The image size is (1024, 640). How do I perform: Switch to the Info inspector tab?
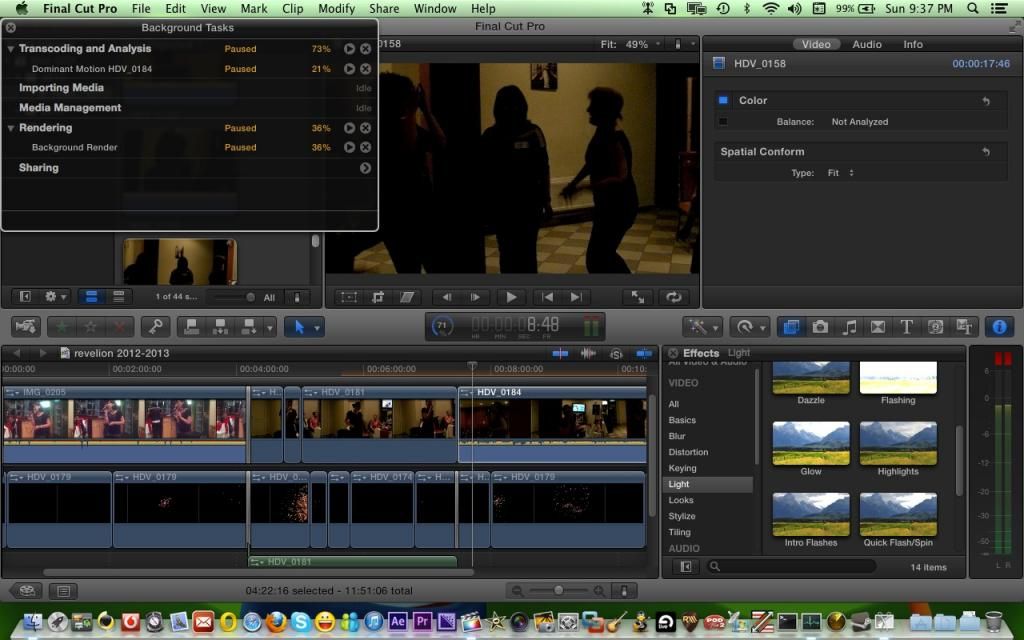(913, 44)
